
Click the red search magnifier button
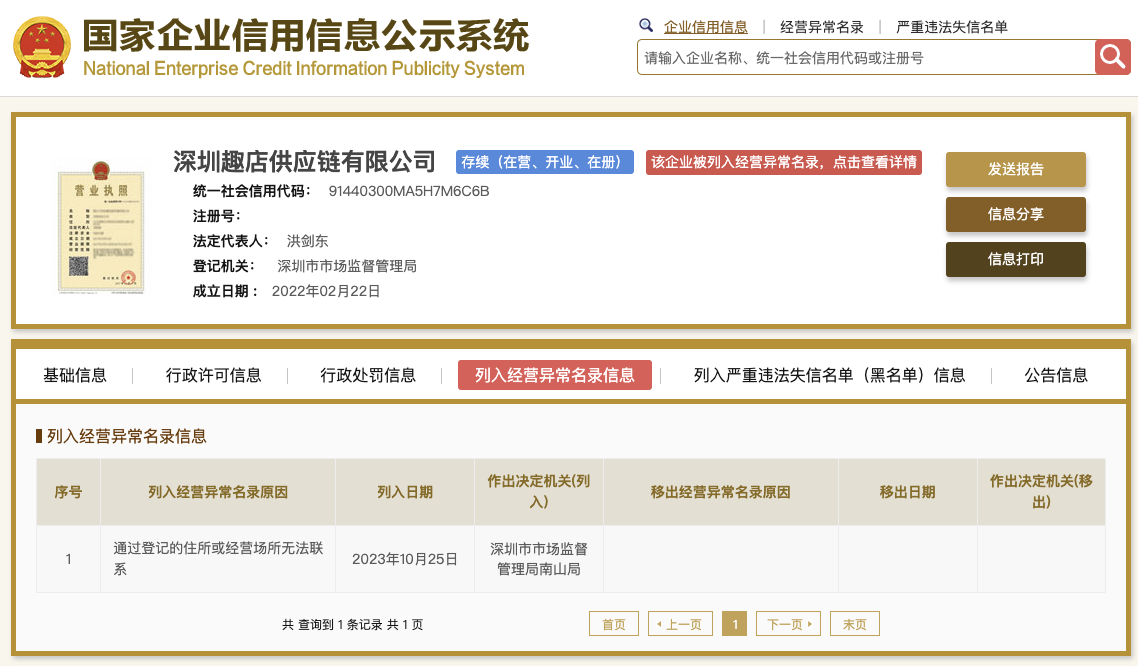pyautogui.click(x=1113, y=57)
